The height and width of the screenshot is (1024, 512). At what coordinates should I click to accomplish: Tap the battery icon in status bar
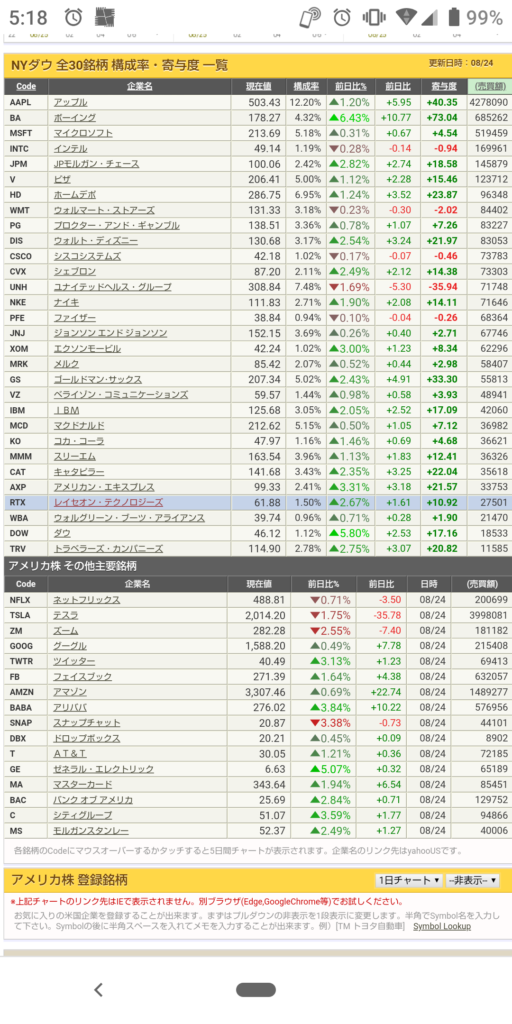451,18
